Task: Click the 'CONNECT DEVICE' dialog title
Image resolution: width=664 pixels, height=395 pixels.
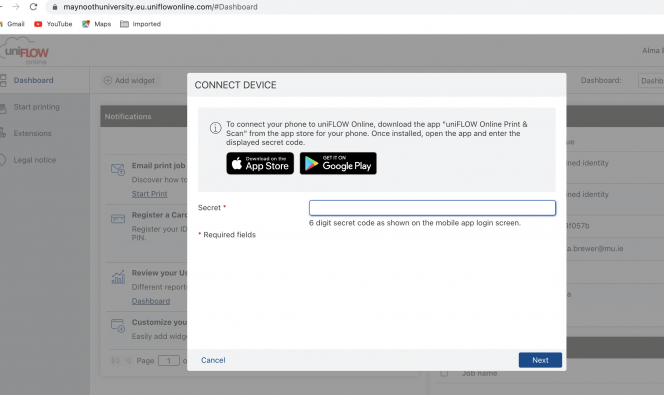Action: pos(235,85)
